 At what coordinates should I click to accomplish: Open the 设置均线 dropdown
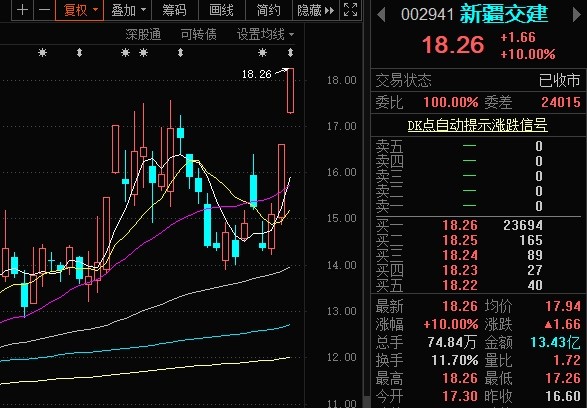[x=265, y=34]
